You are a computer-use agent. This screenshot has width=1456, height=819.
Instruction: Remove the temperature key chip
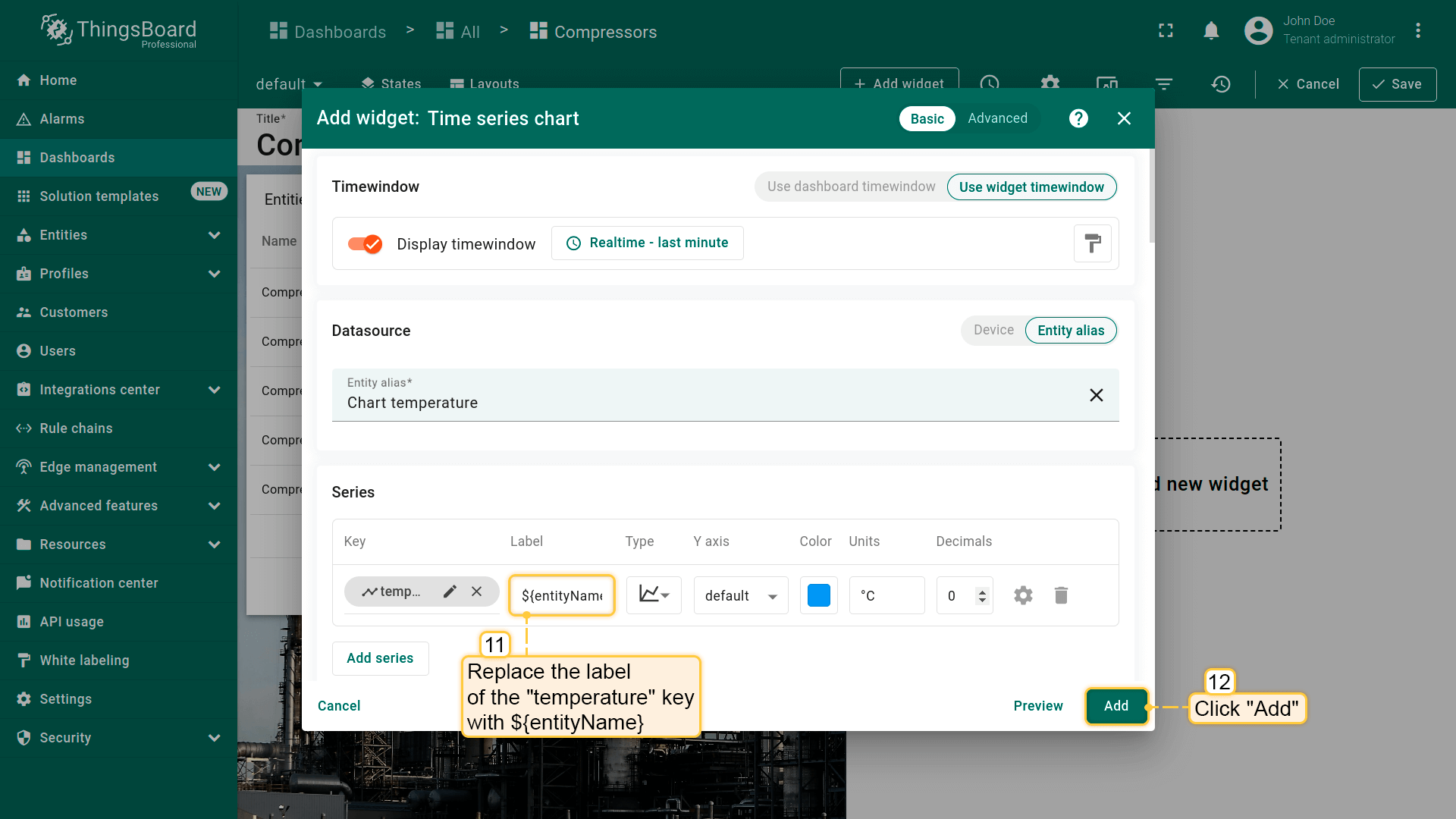coord(476,591)
